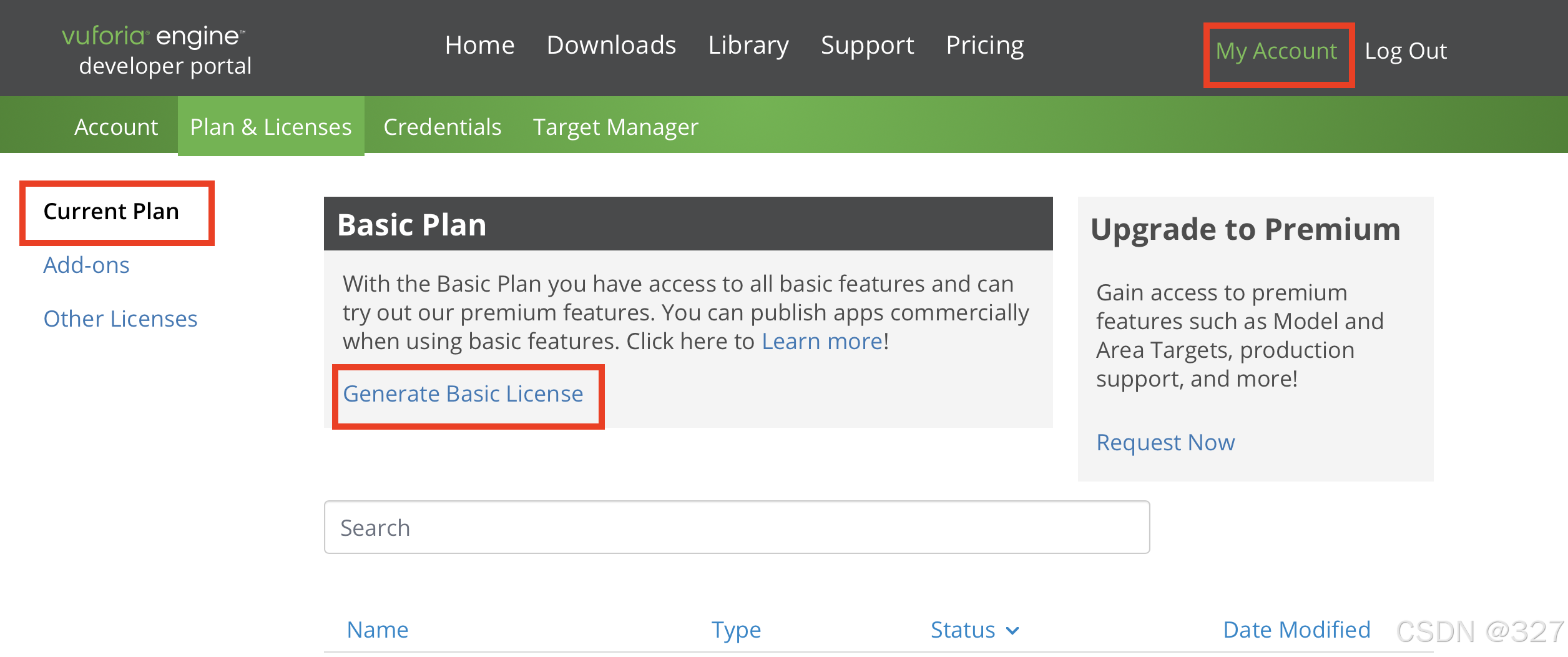Click the Basic Plan heading
Image resolution: width=1568 pixels, height=657 pixels.
click(411, 225)
